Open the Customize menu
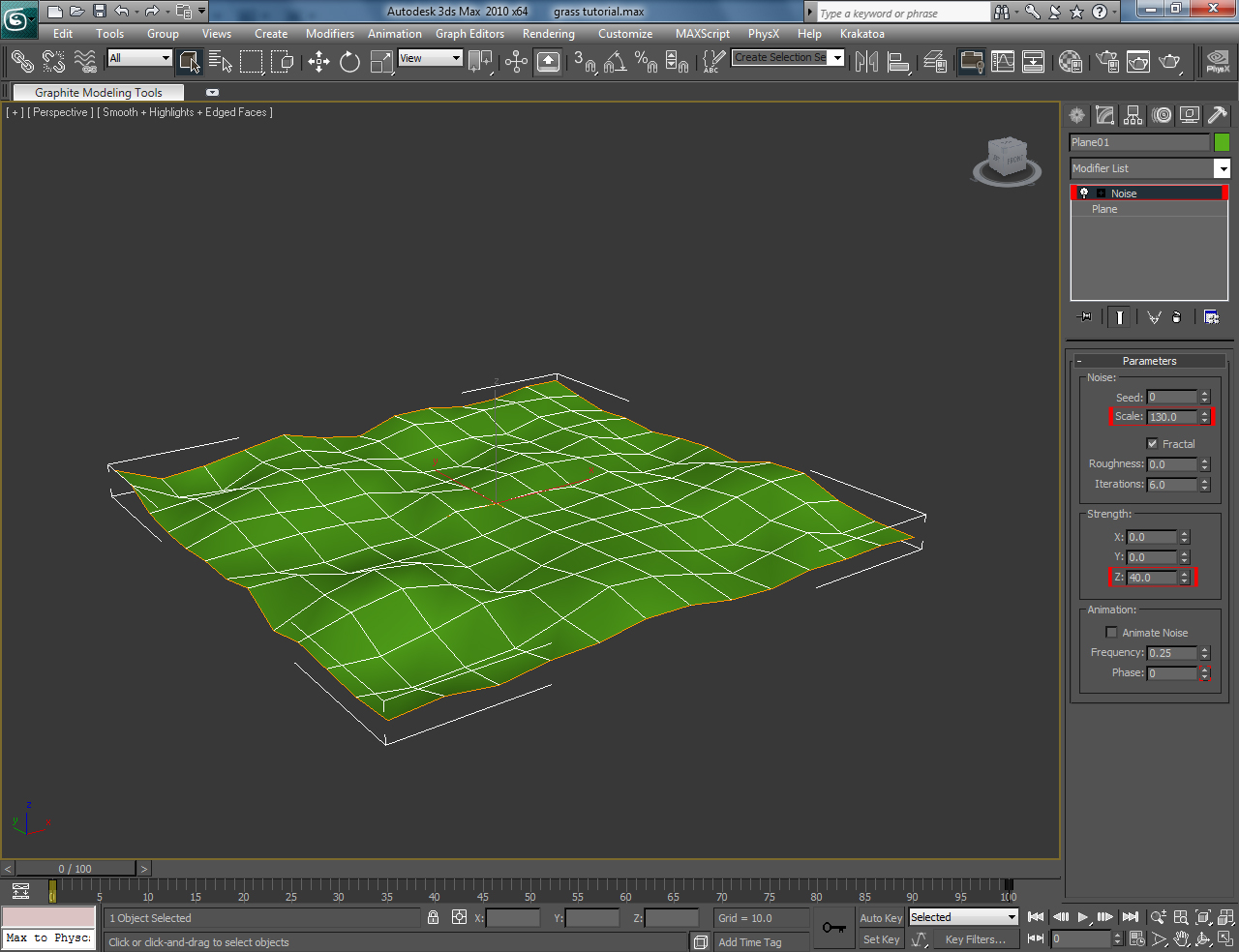 pos(625,34)
